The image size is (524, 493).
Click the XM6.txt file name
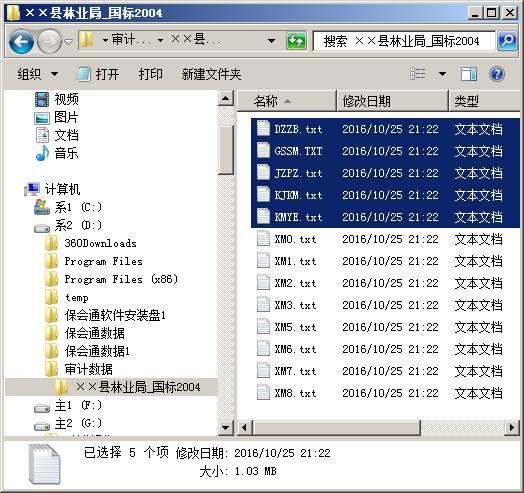pyautogui.click(x=295, y=349)
